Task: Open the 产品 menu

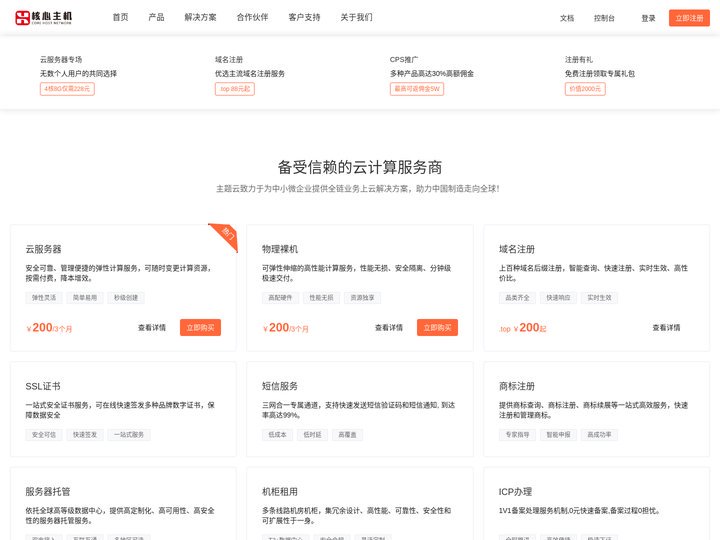Action: [156, 17]
